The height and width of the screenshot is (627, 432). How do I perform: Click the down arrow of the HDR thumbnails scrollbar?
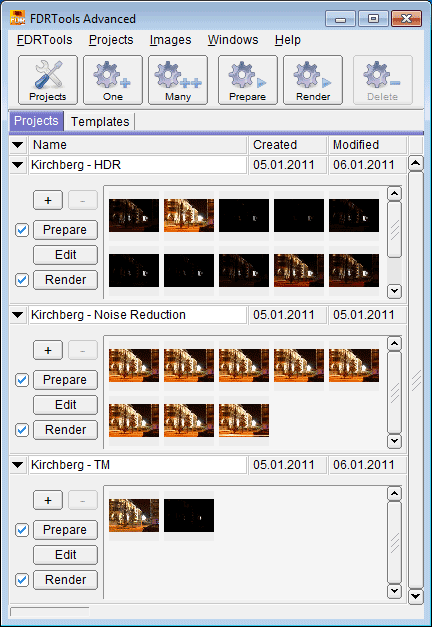(394, 291)
